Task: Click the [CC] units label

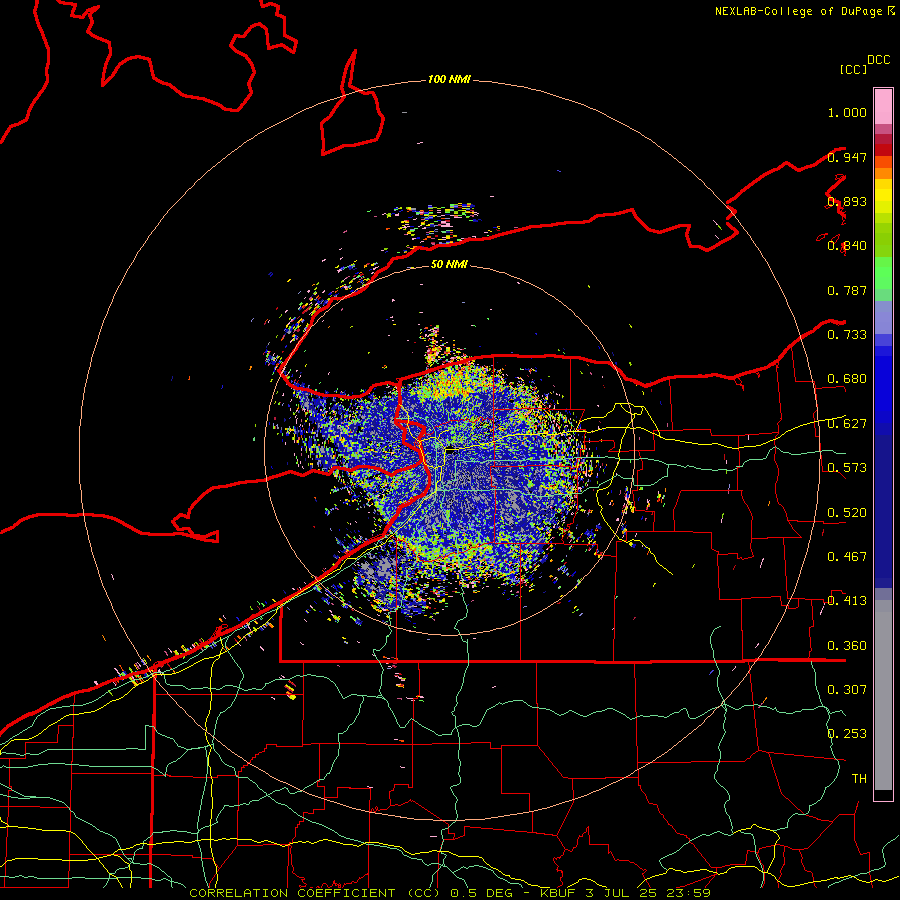Action: click(853, 69)
